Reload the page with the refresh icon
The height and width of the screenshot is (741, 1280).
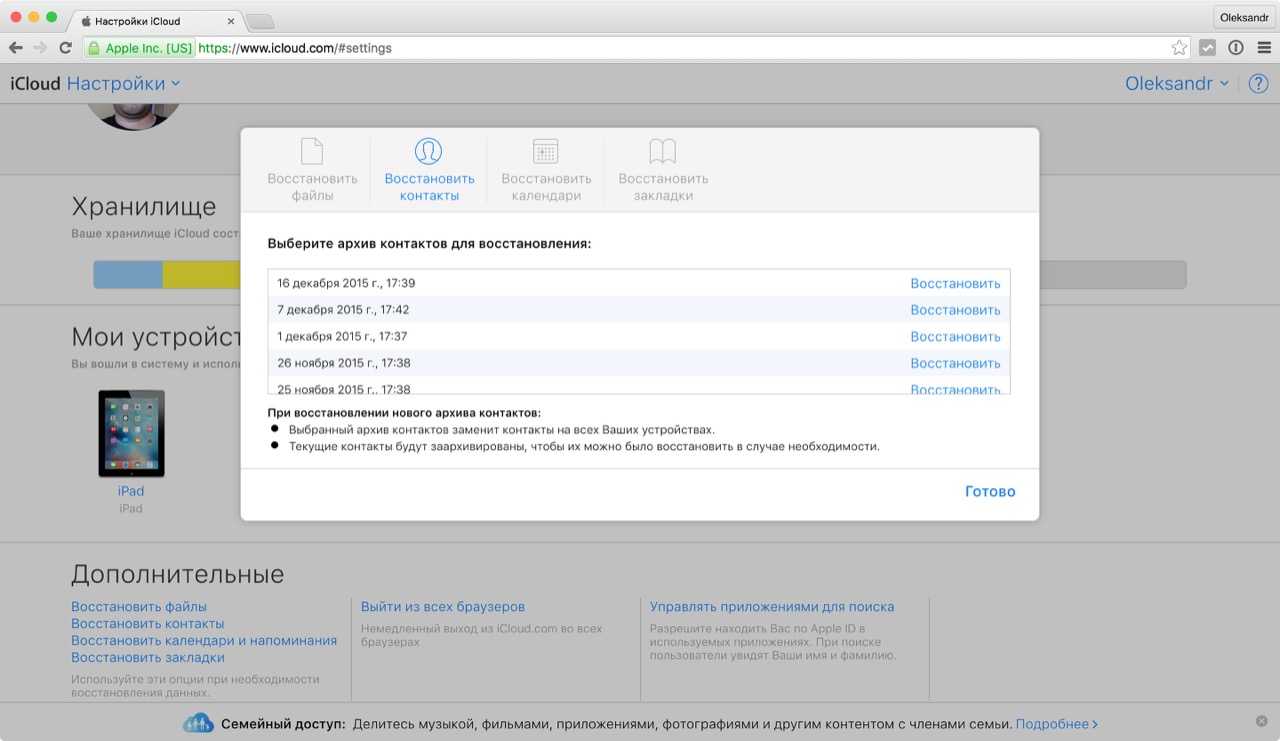tap(66, 48)
